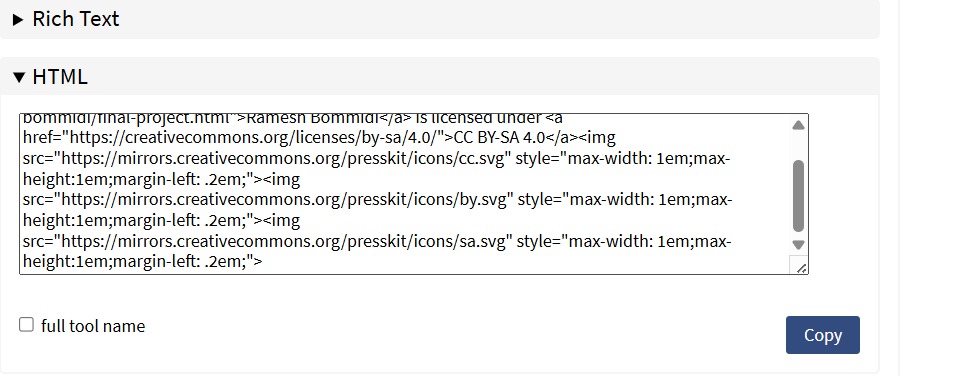The image size is (957, 376).
Task: Expand the Rich Text section triangle
Action: (x=18, y=20)
